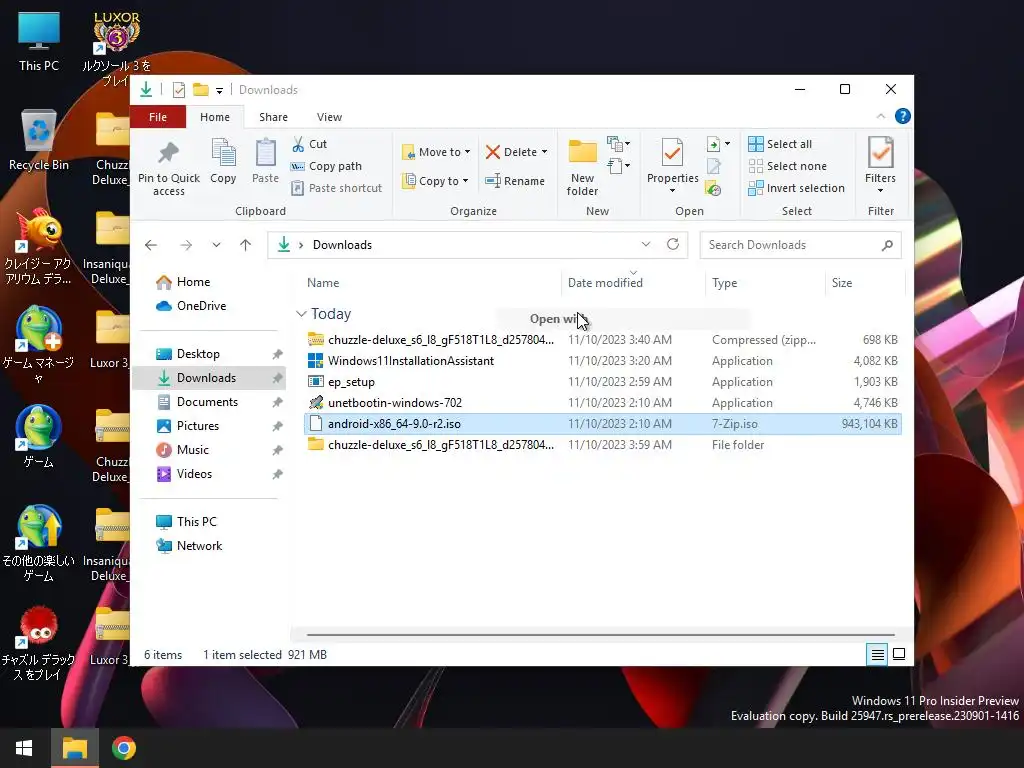Click Select none

tap(788, 166)
